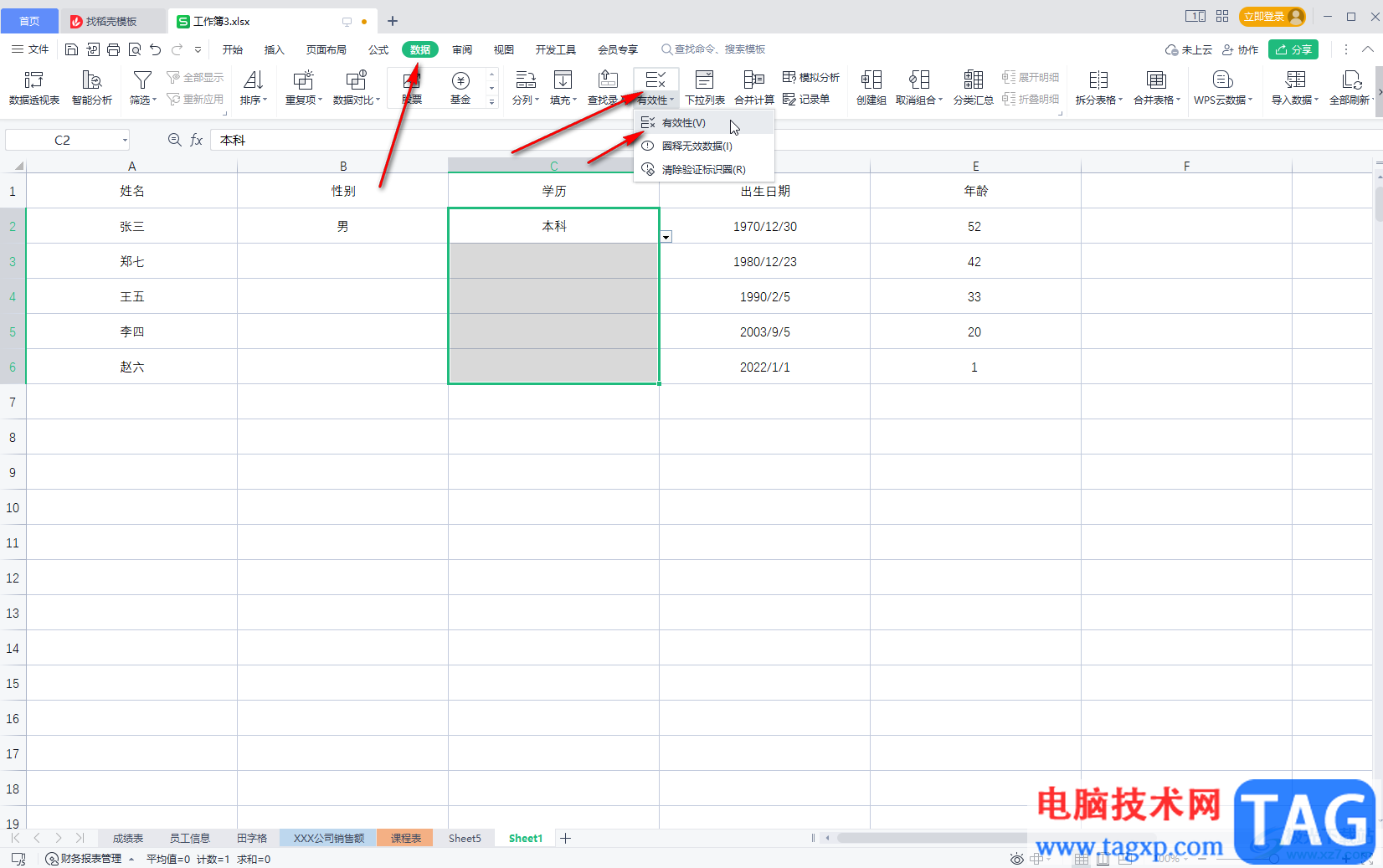
Task: Switch to the 成绩表 sheet tab
Action: (128, 838)
